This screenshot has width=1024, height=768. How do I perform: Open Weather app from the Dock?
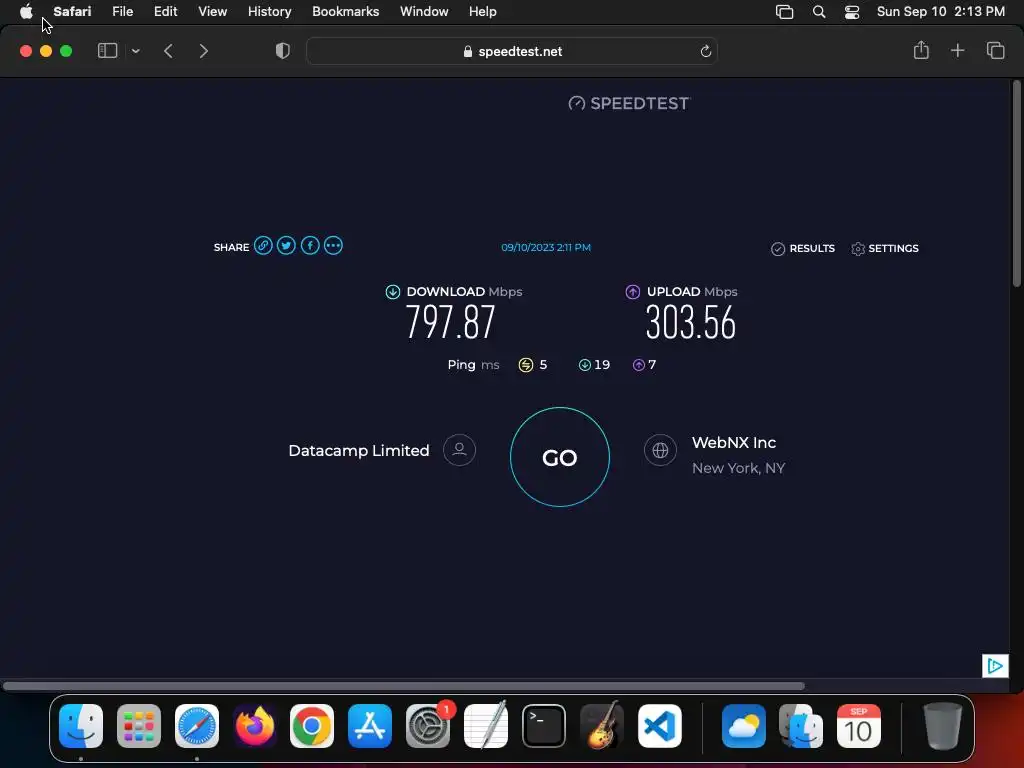click(x=744, y=726)
